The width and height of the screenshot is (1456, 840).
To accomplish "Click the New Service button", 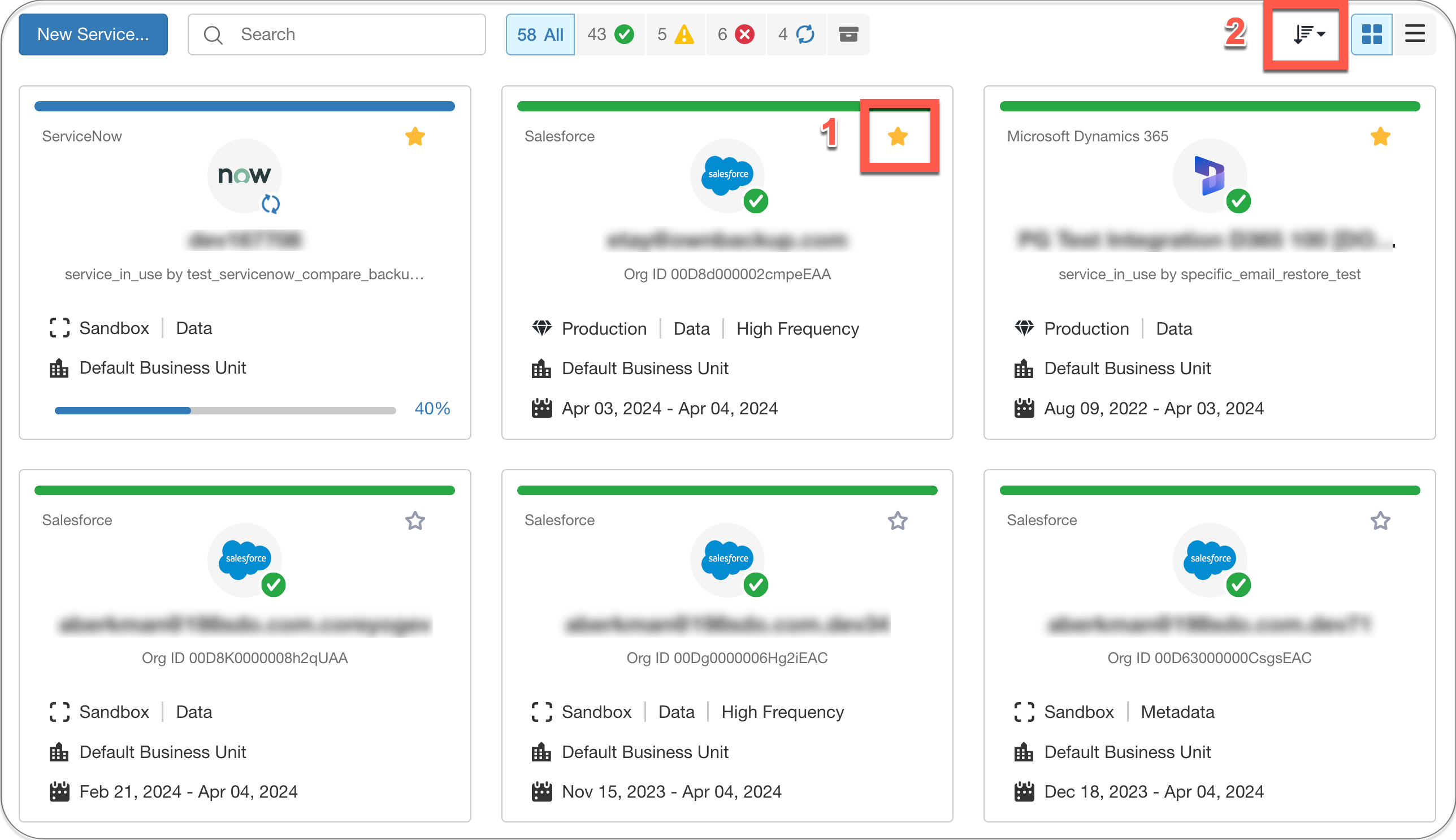I will click(x=93, y=34).
